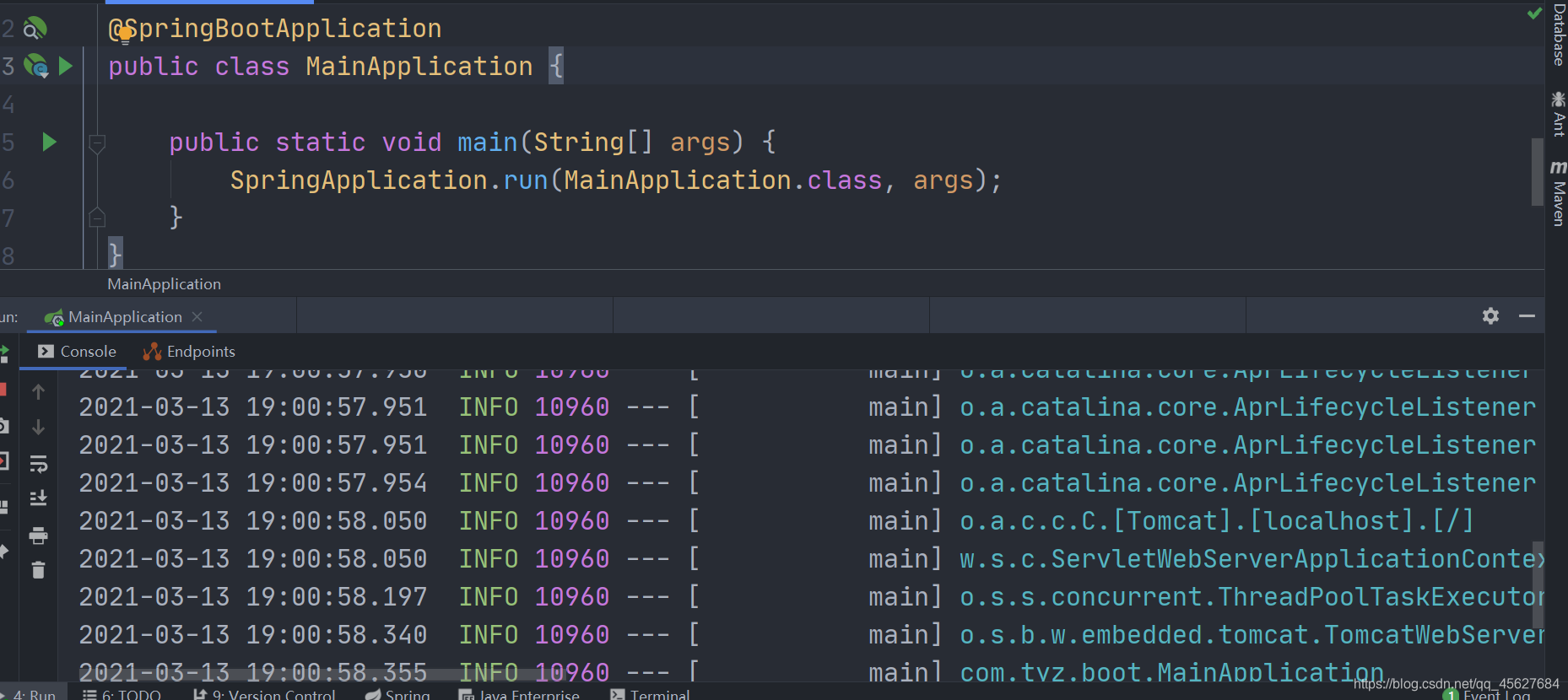Open the 9: Version Control tool window

point(264,694)
